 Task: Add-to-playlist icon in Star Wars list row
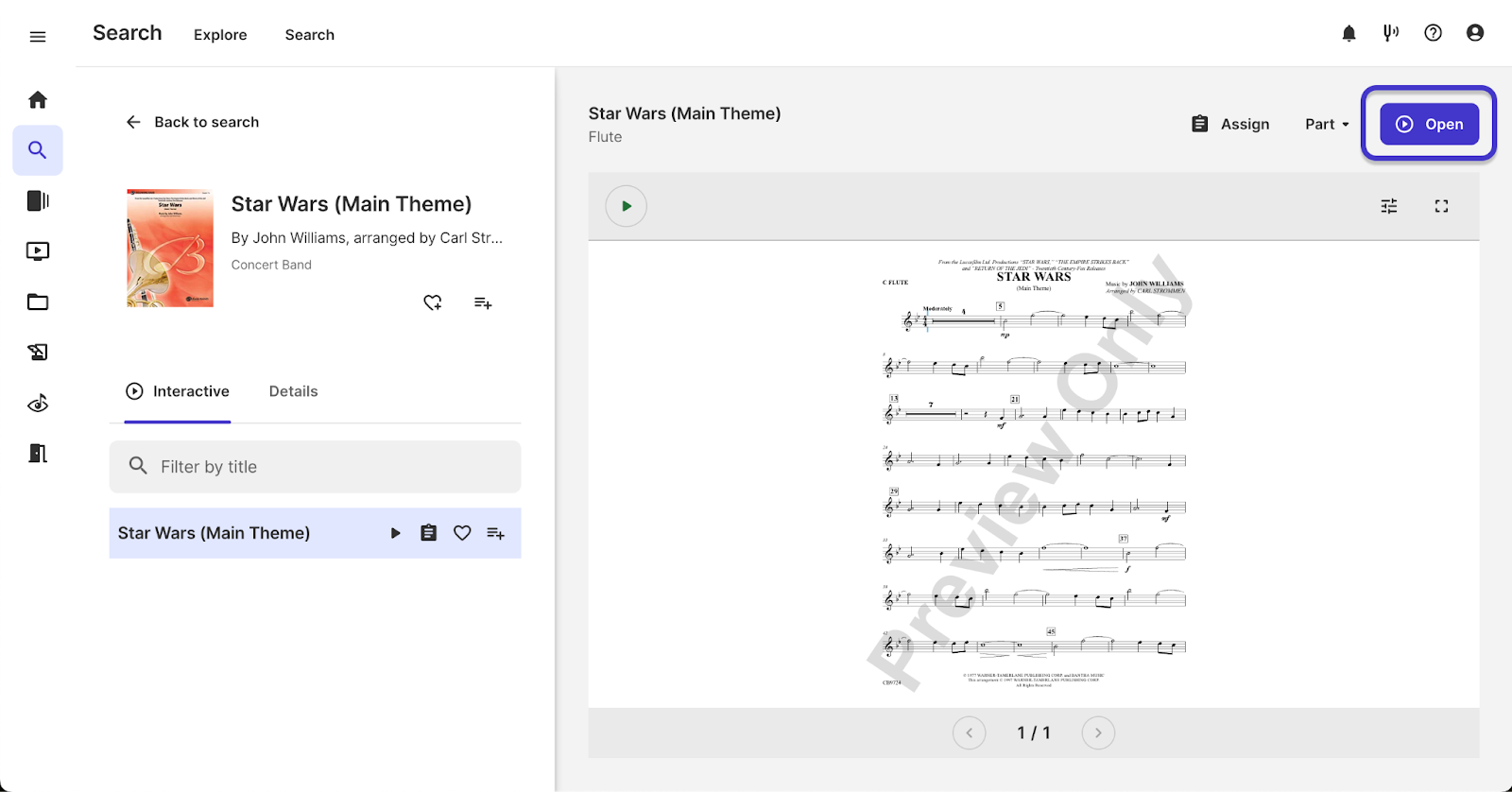(495, 533)
